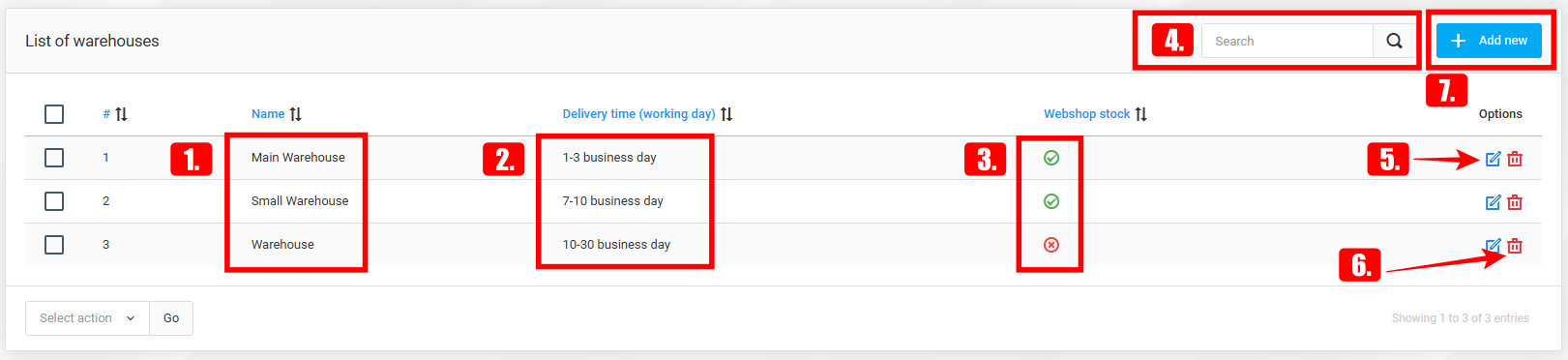The image size is (1568, 360).
Task: Click the red webshop stock cross for Warehouse
Action: point(1051,245)
